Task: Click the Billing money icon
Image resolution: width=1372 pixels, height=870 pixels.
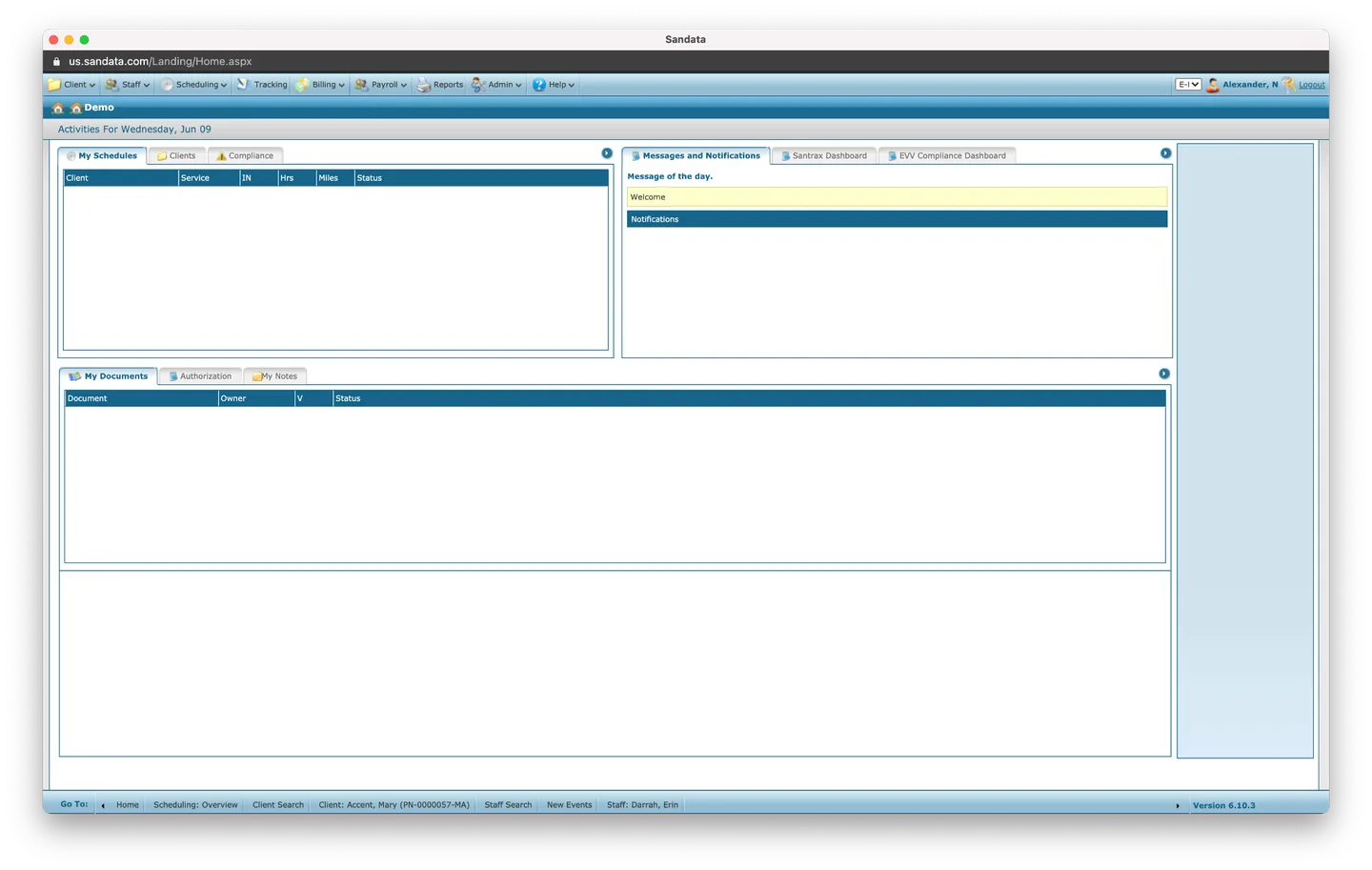Action: [303, 84]
